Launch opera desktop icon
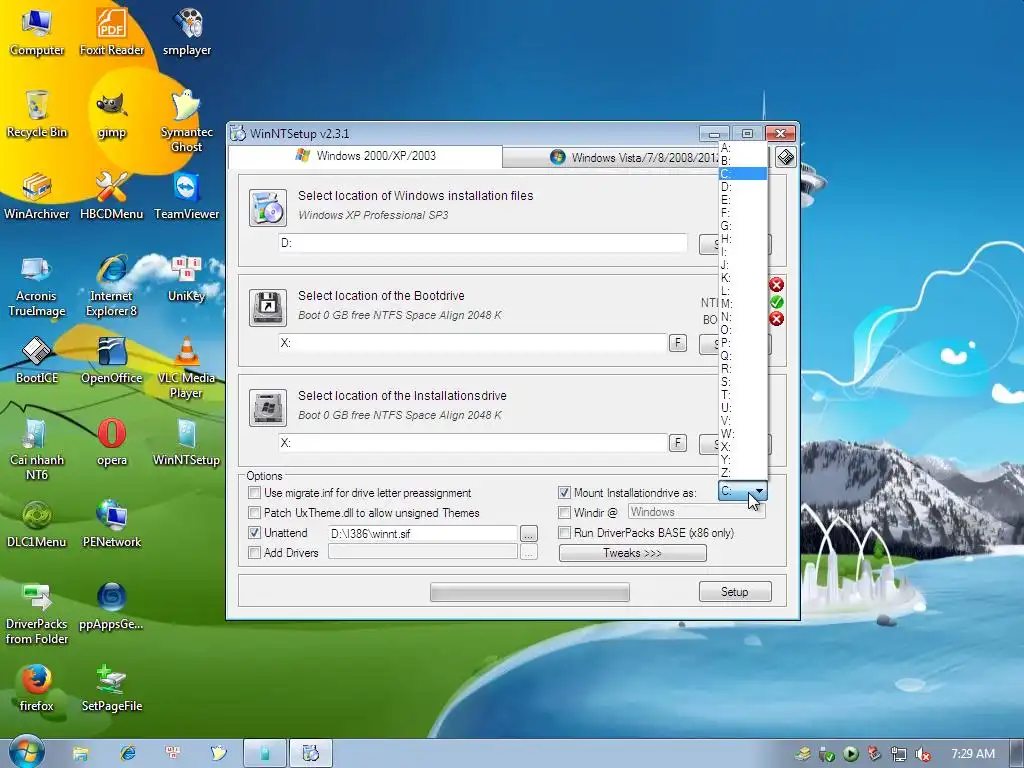 point(112,443)
